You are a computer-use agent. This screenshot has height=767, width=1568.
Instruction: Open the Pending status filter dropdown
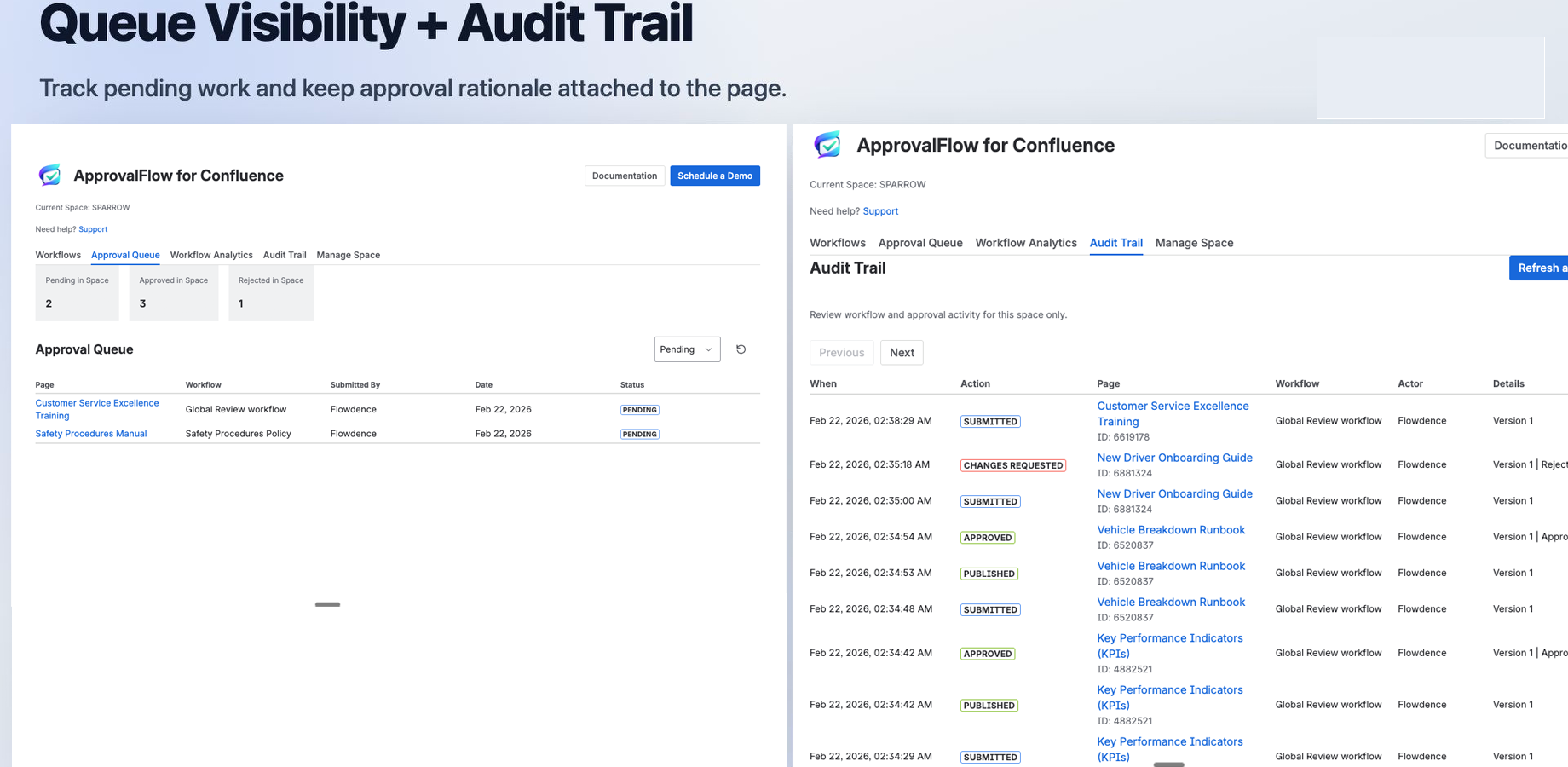tap(687, 349)
